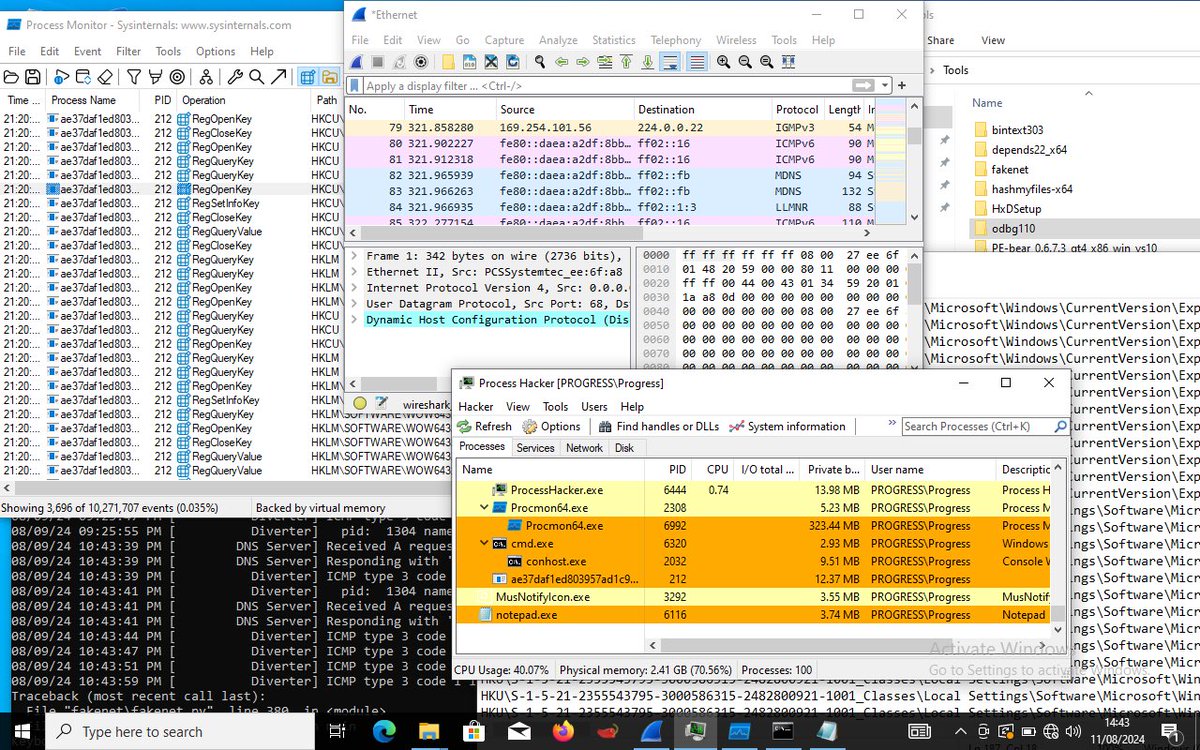Jump to first packet icon in Wireshark
This screenshot has width=1200, height=750.
[x=626, y=62]
